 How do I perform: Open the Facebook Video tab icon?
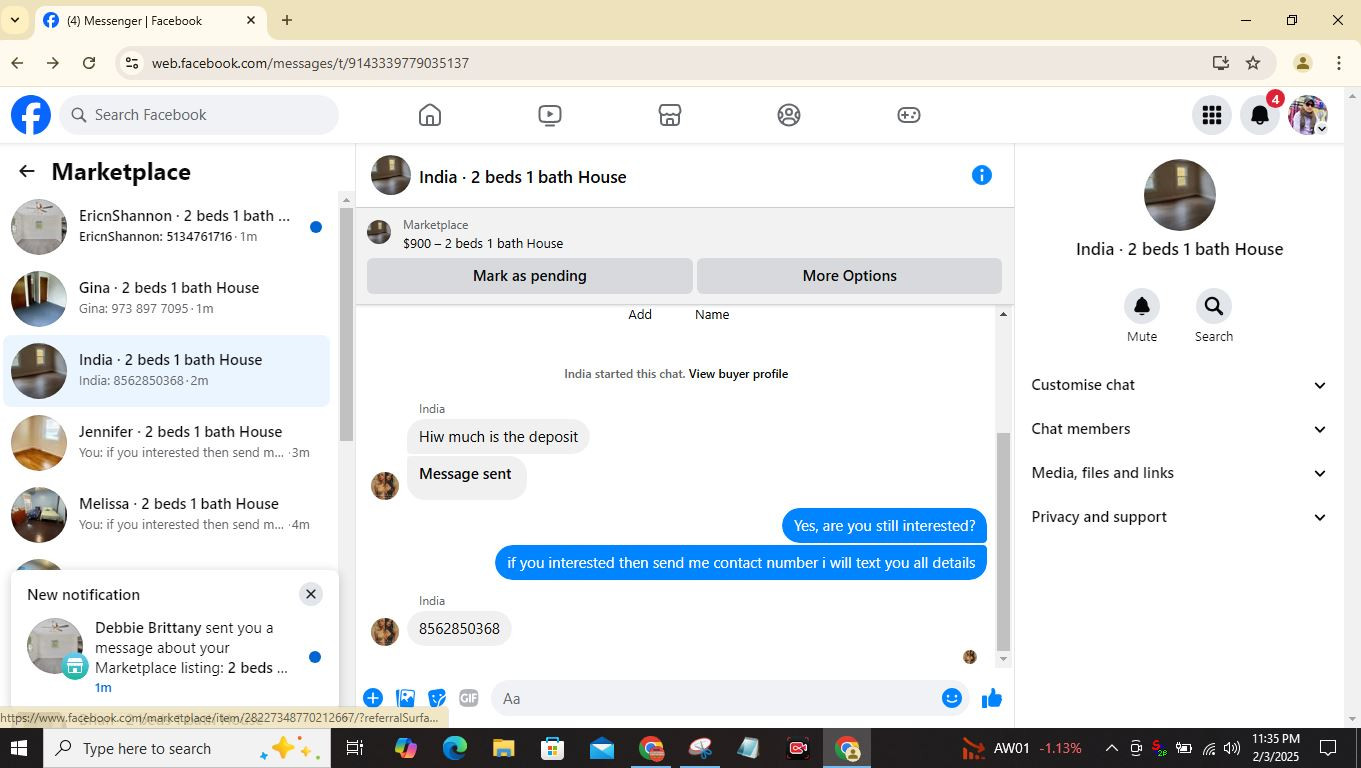[x=550, y=115]
